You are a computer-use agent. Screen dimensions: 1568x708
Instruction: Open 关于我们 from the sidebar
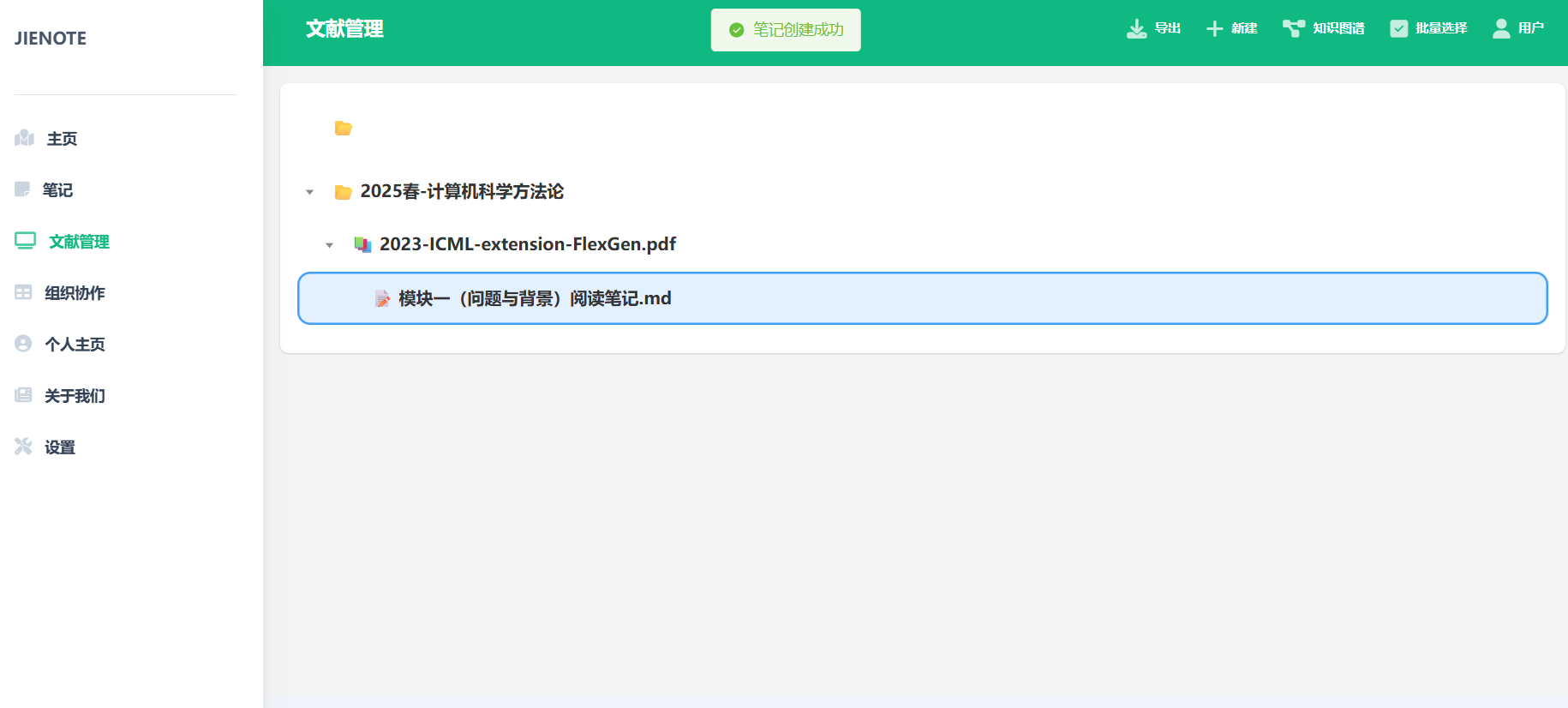coord(75,396)
